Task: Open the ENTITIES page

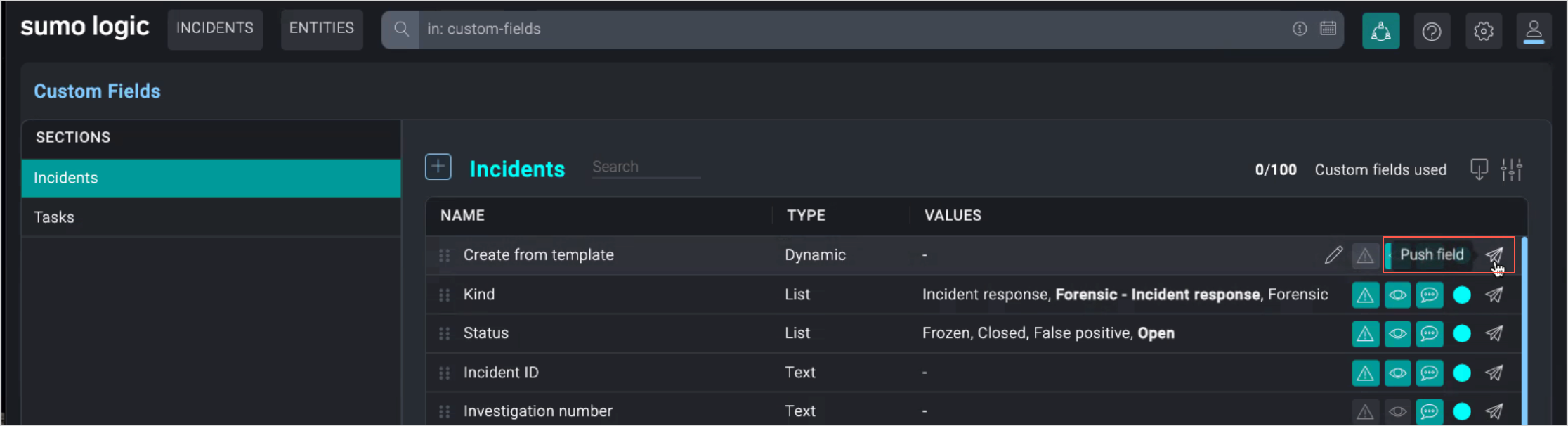Action: [322, 28]
